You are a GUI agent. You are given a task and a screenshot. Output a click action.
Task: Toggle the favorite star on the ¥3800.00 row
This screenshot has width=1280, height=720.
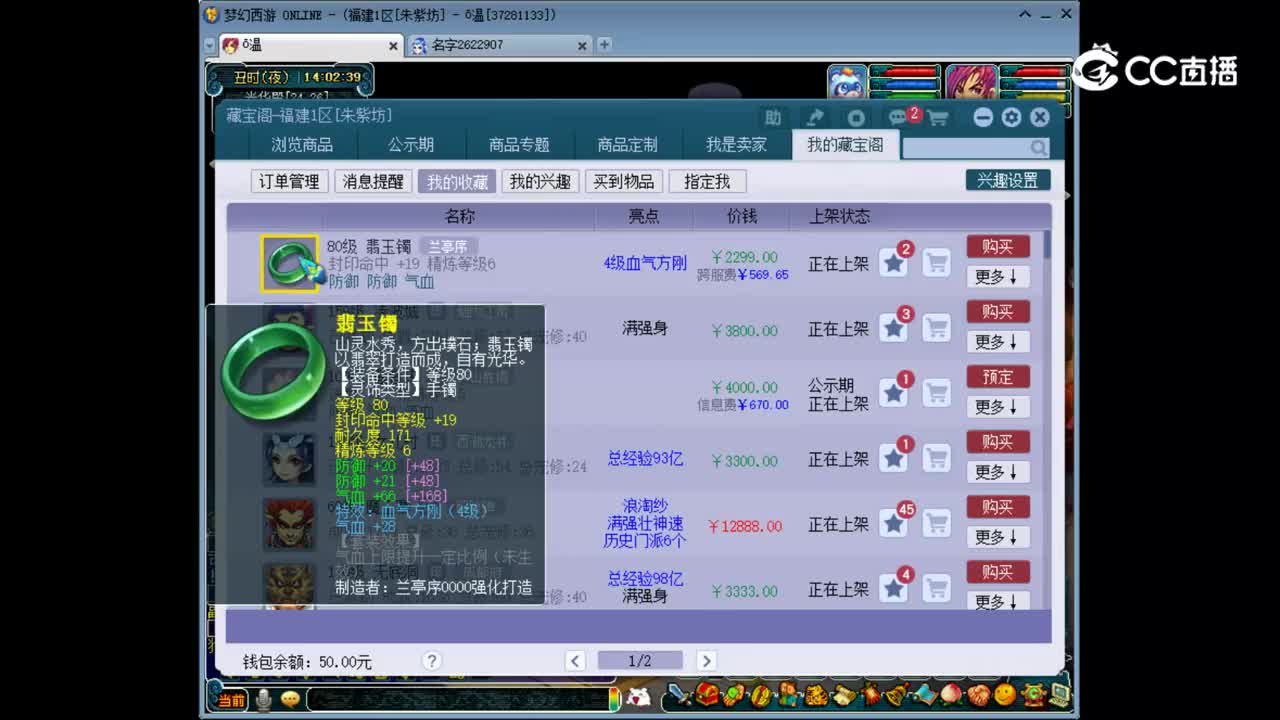894,328
